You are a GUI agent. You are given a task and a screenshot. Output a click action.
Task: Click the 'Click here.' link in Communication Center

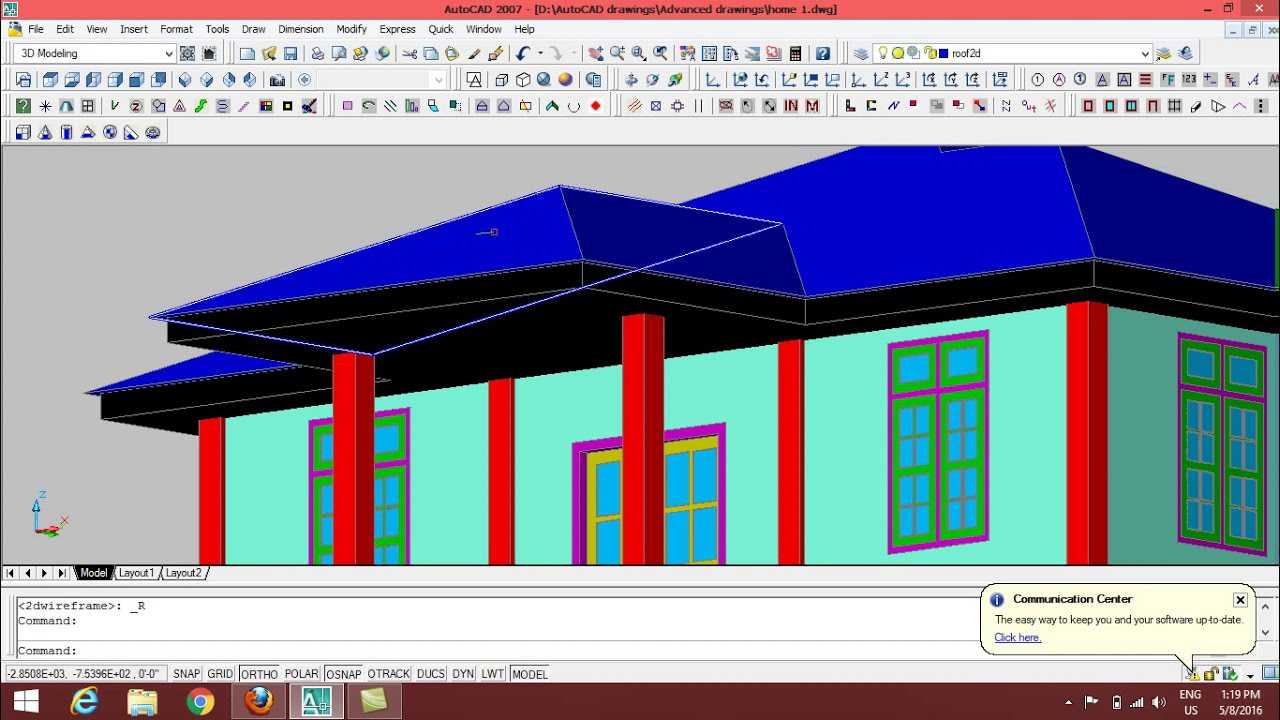click(1017, 637)
